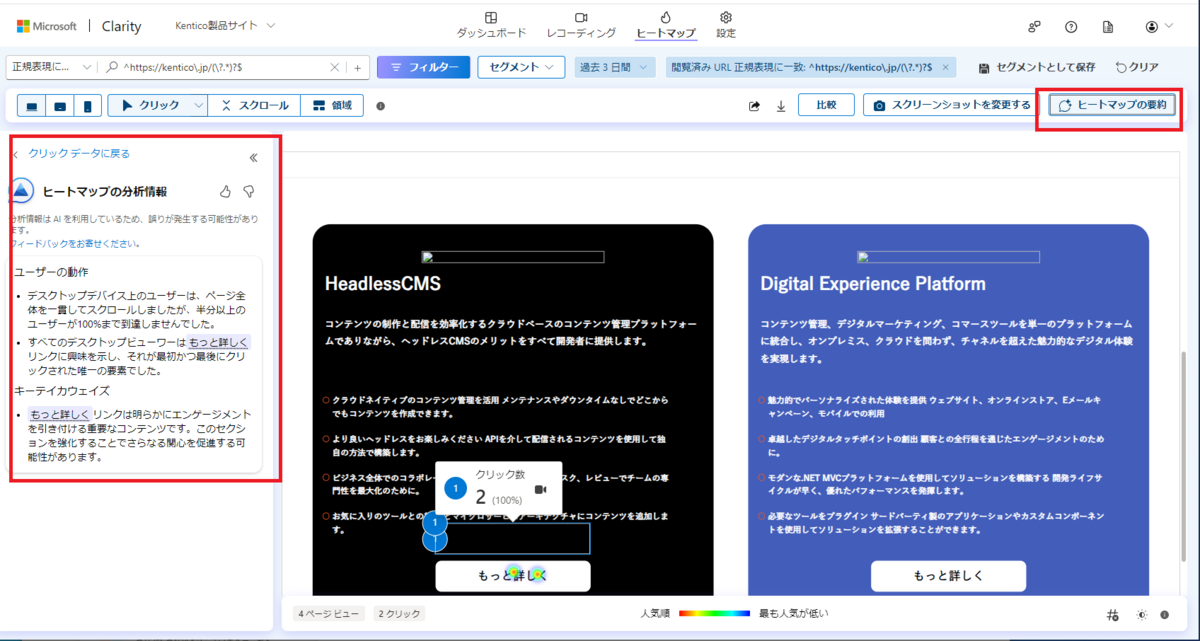Click the フィードバックをお寄せください link
This screenshot has height=641, width=1200.
[x=74, y=243]
